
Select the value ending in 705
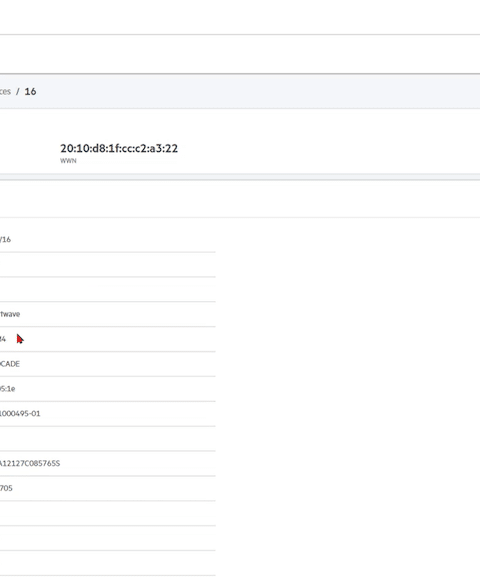pyautogui.click(x=6, y=488)
